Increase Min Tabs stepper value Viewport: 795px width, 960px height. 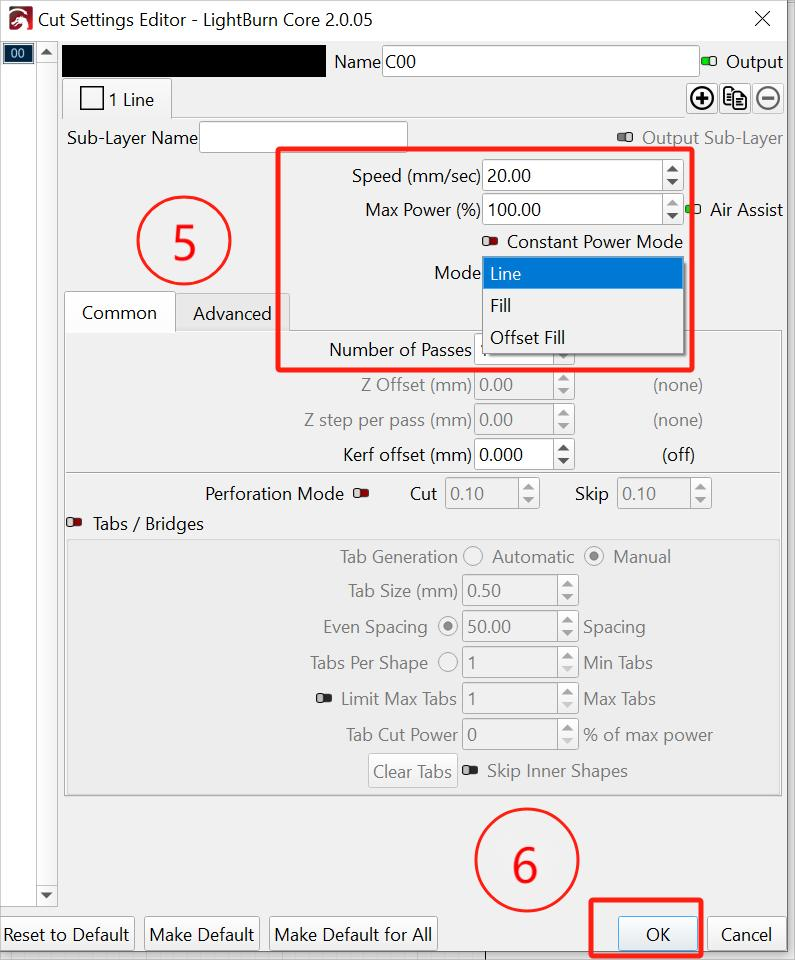click(567, 656)
